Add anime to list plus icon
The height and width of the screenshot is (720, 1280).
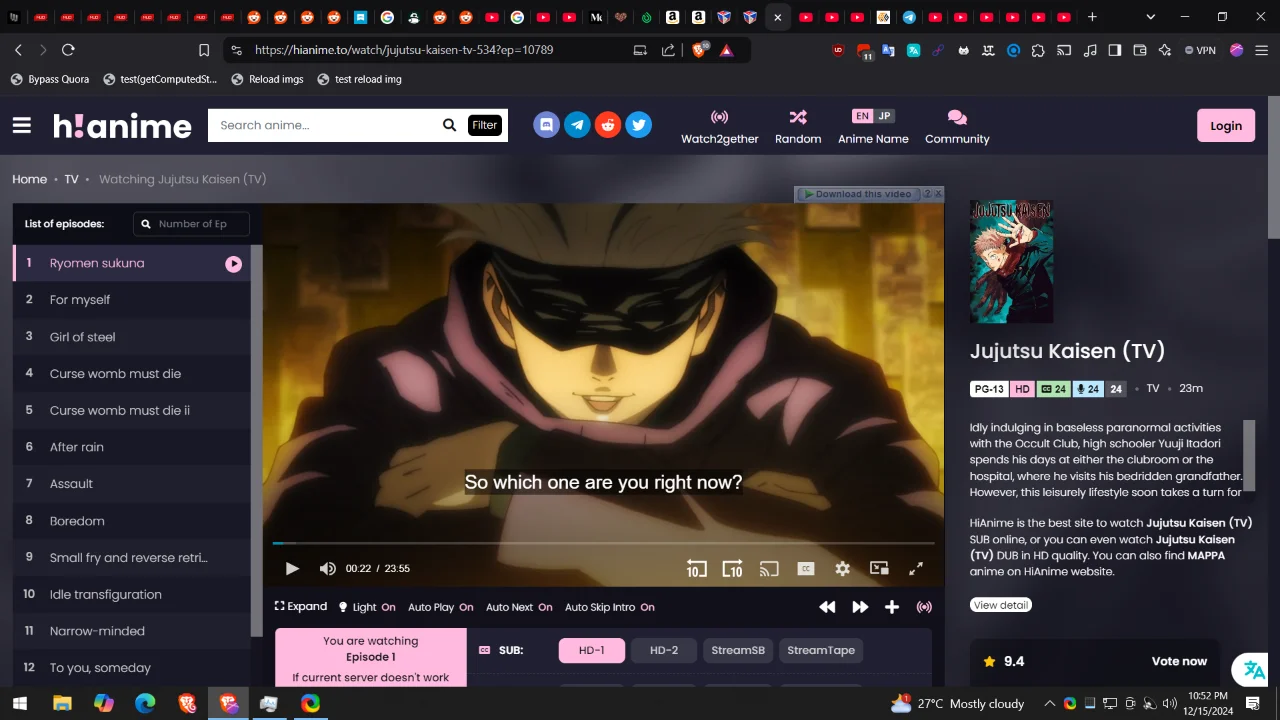[x=892, y=607]
